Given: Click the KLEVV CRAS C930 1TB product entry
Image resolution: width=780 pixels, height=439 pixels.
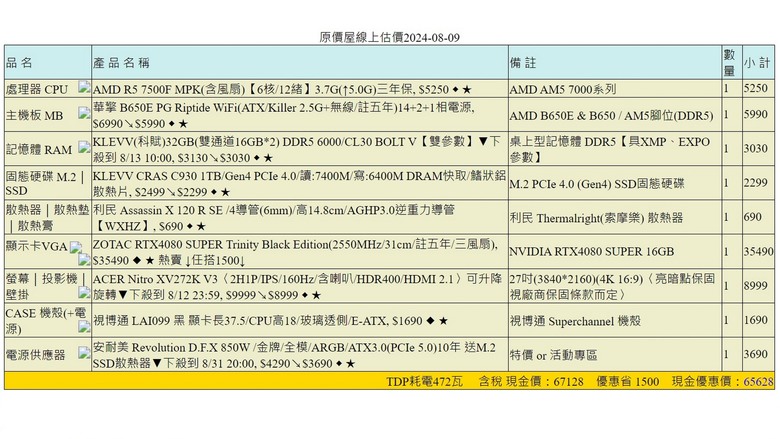Looking at the screenshot, I should [299, 183].
